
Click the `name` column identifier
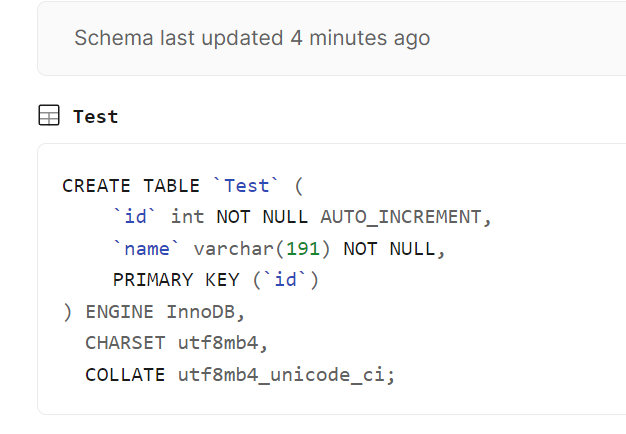point(147,249)
